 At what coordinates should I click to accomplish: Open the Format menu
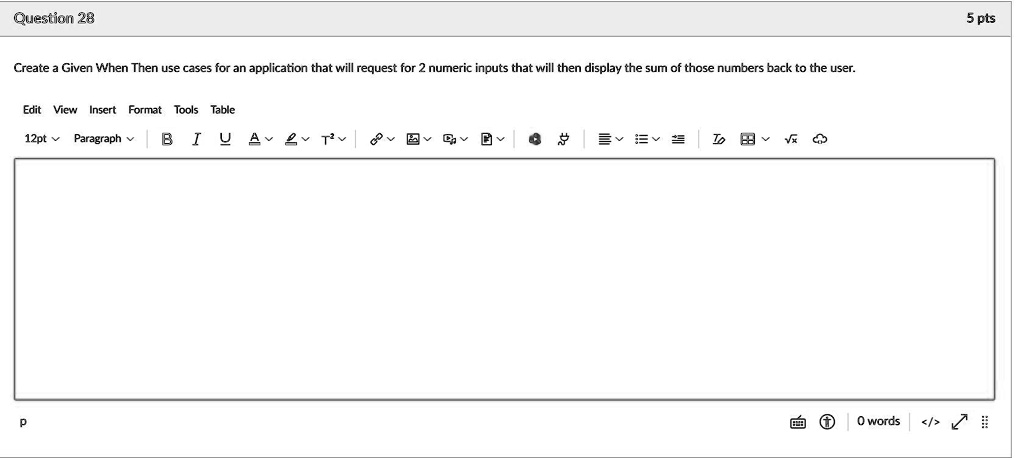pyautogui.click(x=145, y=109)
